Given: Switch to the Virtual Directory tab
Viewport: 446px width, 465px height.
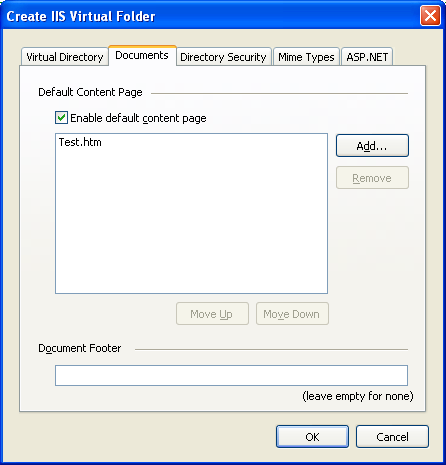Looking at the screenshot, I should pyautogui.click(x=65, y=57).
